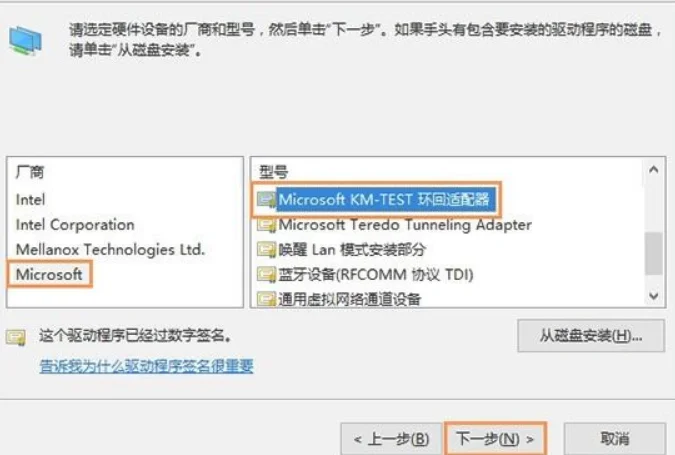Click the model list scroll down arrow
The height and width of the screenshot is (455, 675).
click(653, 296)
